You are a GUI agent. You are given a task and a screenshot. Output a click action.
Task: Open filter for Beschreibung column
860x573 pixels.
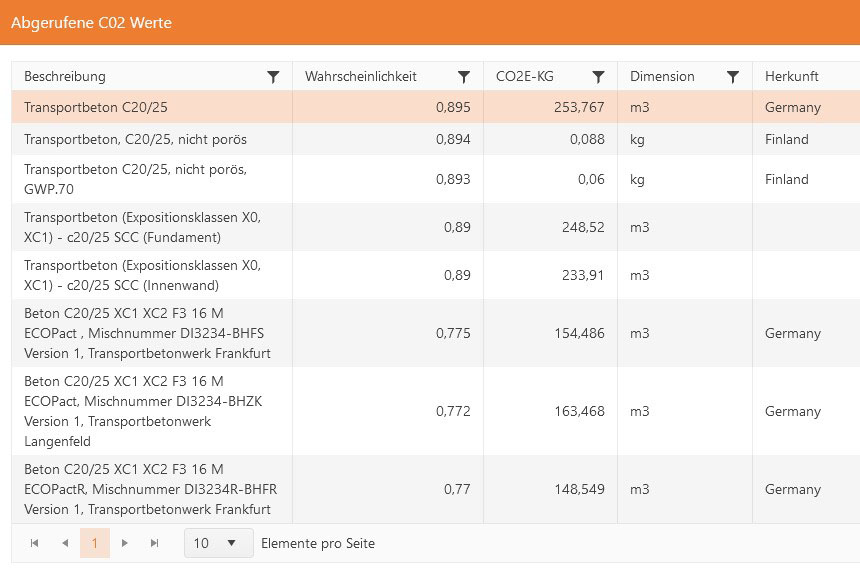coord(273,77)
